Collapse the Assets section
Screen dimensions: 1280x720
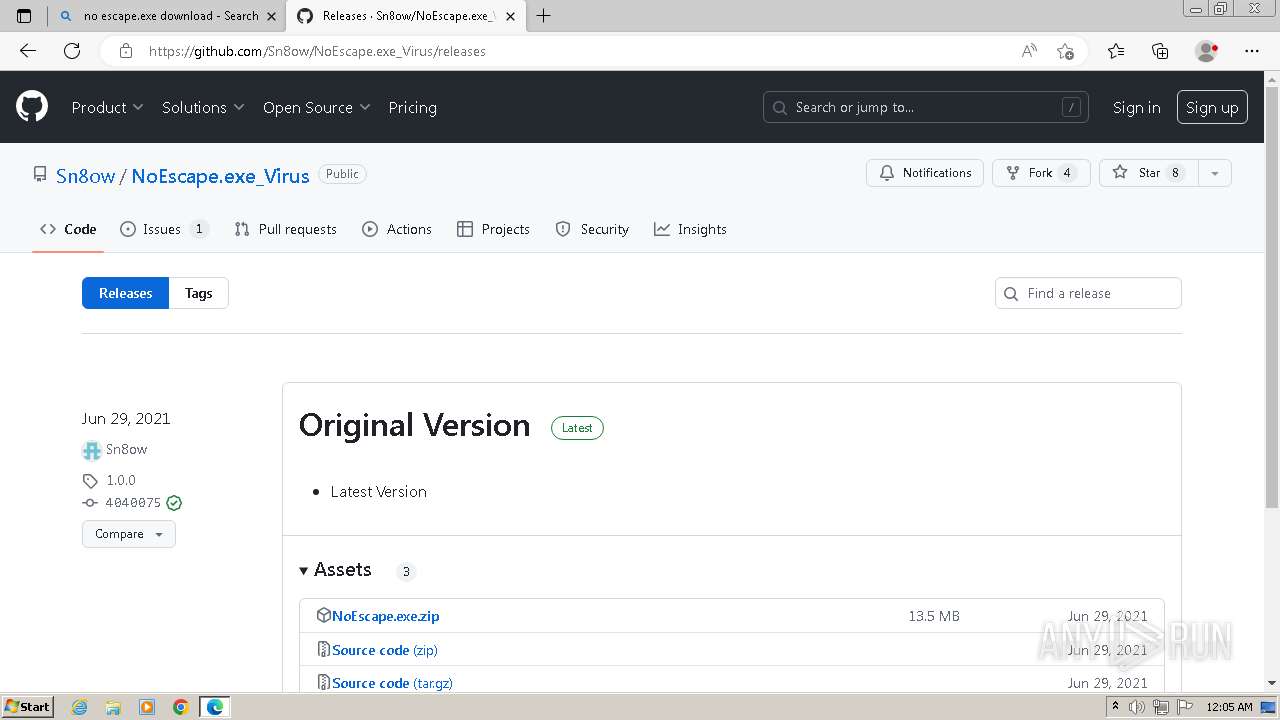tap(335, 570)
